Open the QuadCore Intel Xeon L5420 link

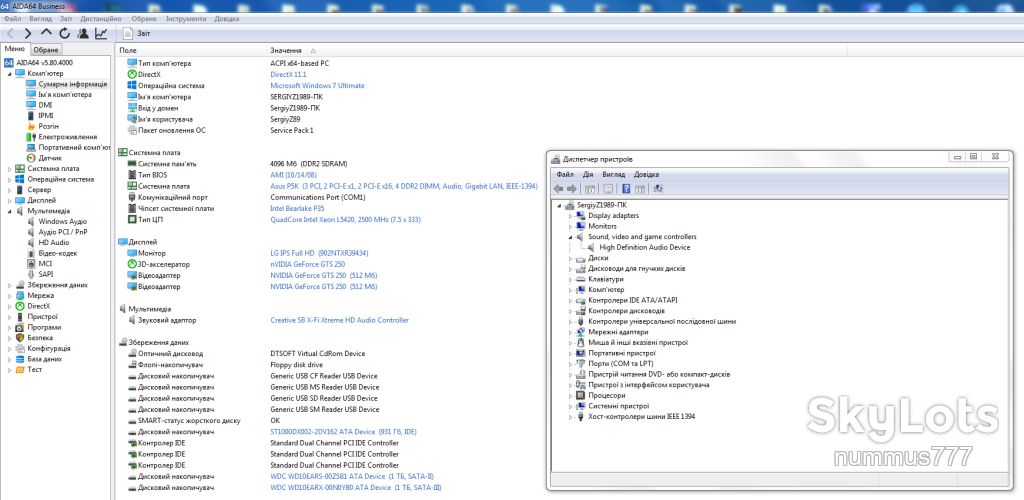click(x=343, y=219)
